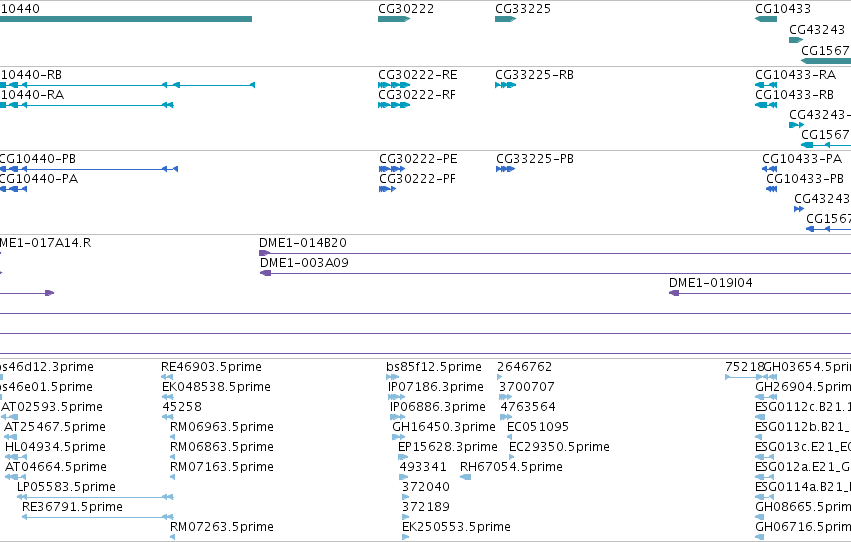
Task: Click the CG10433 gene glyph
Action: [766, 19]
